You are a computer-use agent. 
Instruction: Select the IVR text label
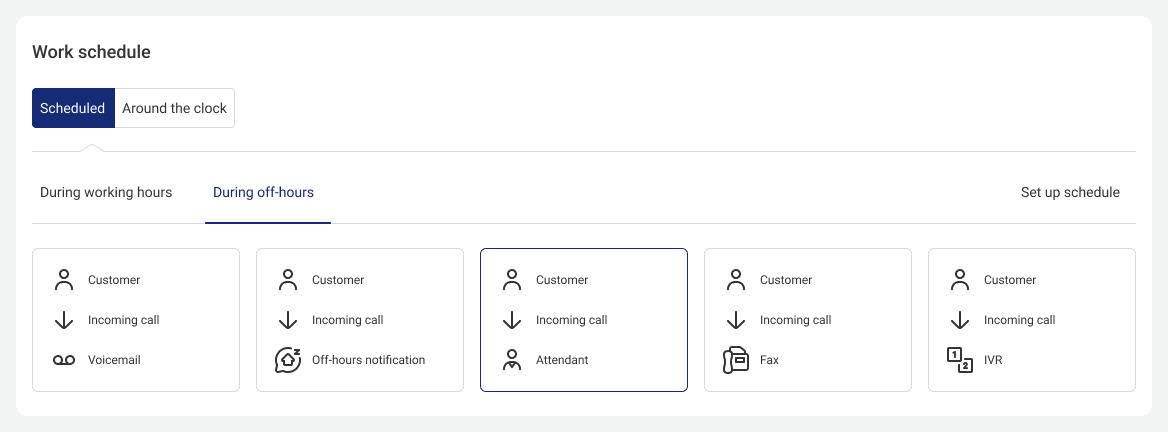click(x=993, y=360)
